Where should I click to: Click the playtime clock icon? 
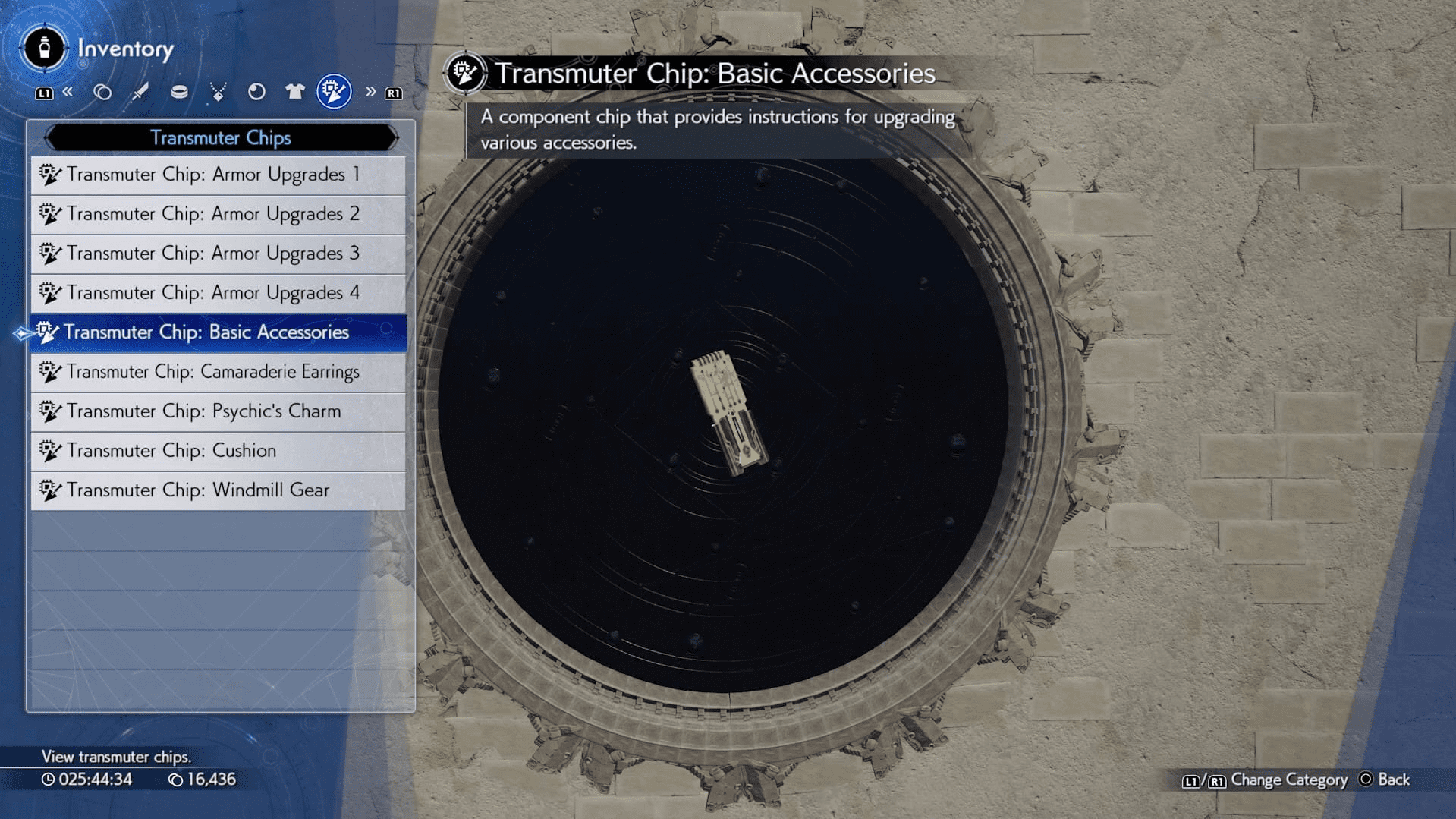point(48,780)
